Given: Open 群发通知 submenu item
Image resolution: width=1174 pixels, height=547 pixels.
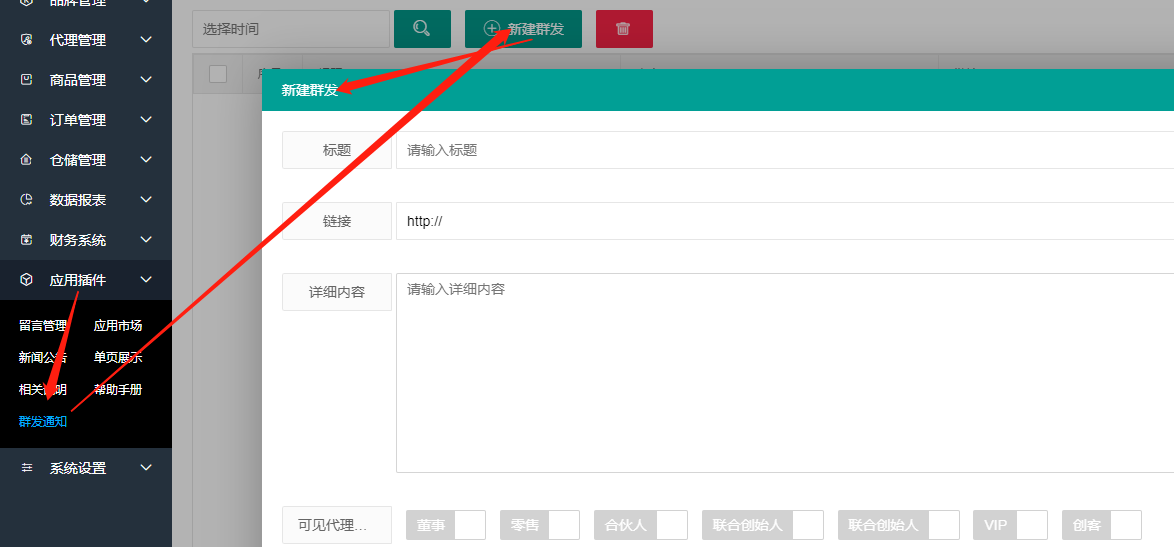Looking at the screenshot, I should click(x=43, y=422).
